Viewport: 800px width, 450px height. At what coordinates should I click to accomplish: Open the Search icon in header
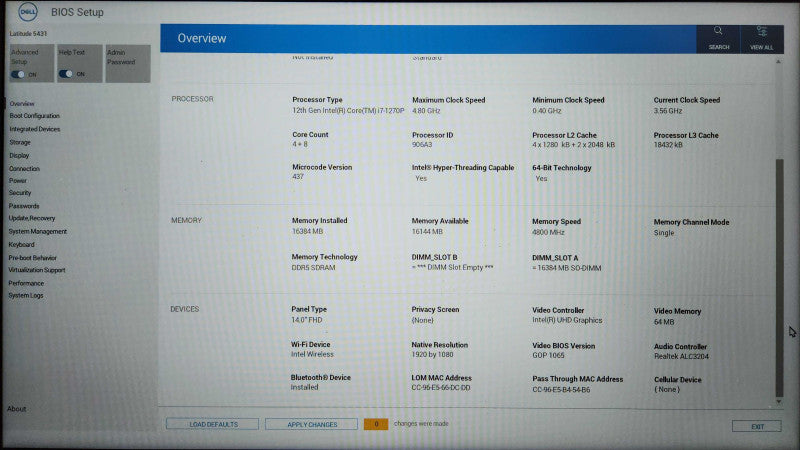point(718,38)
